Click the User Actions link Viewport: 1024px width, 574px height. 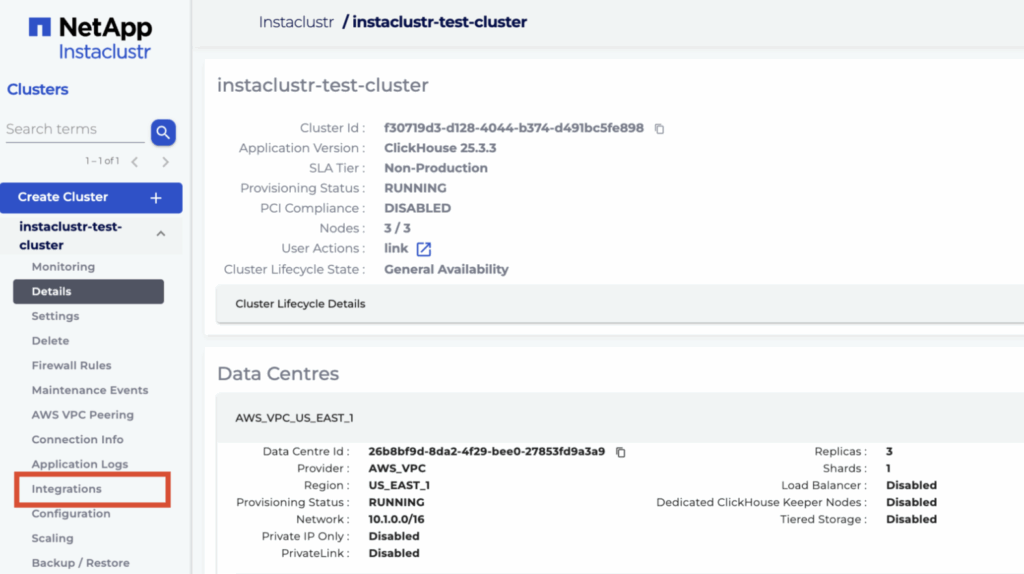396,249
